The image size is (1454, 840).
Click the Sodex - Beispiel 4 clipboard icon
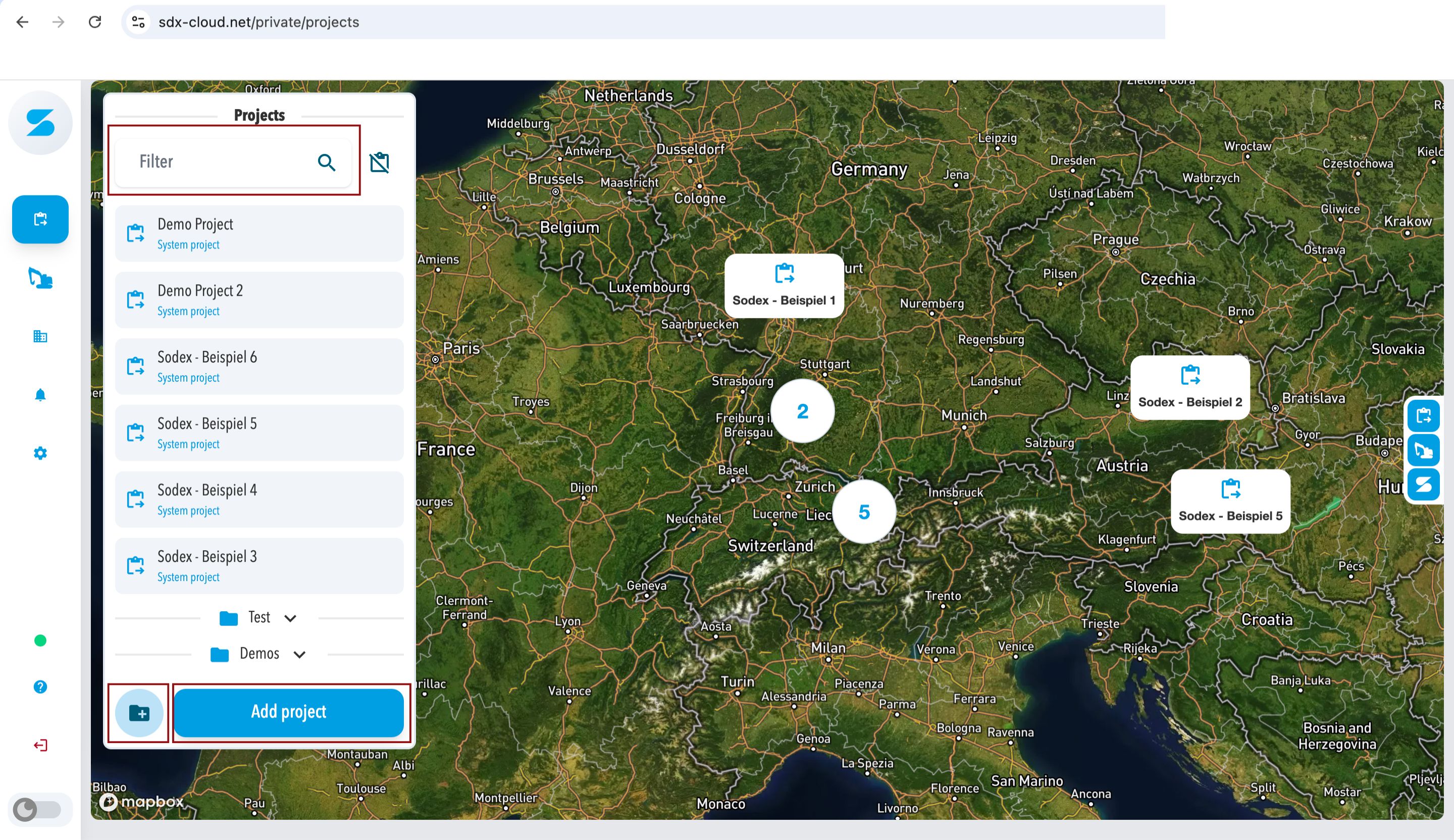[x=136, y=499]
